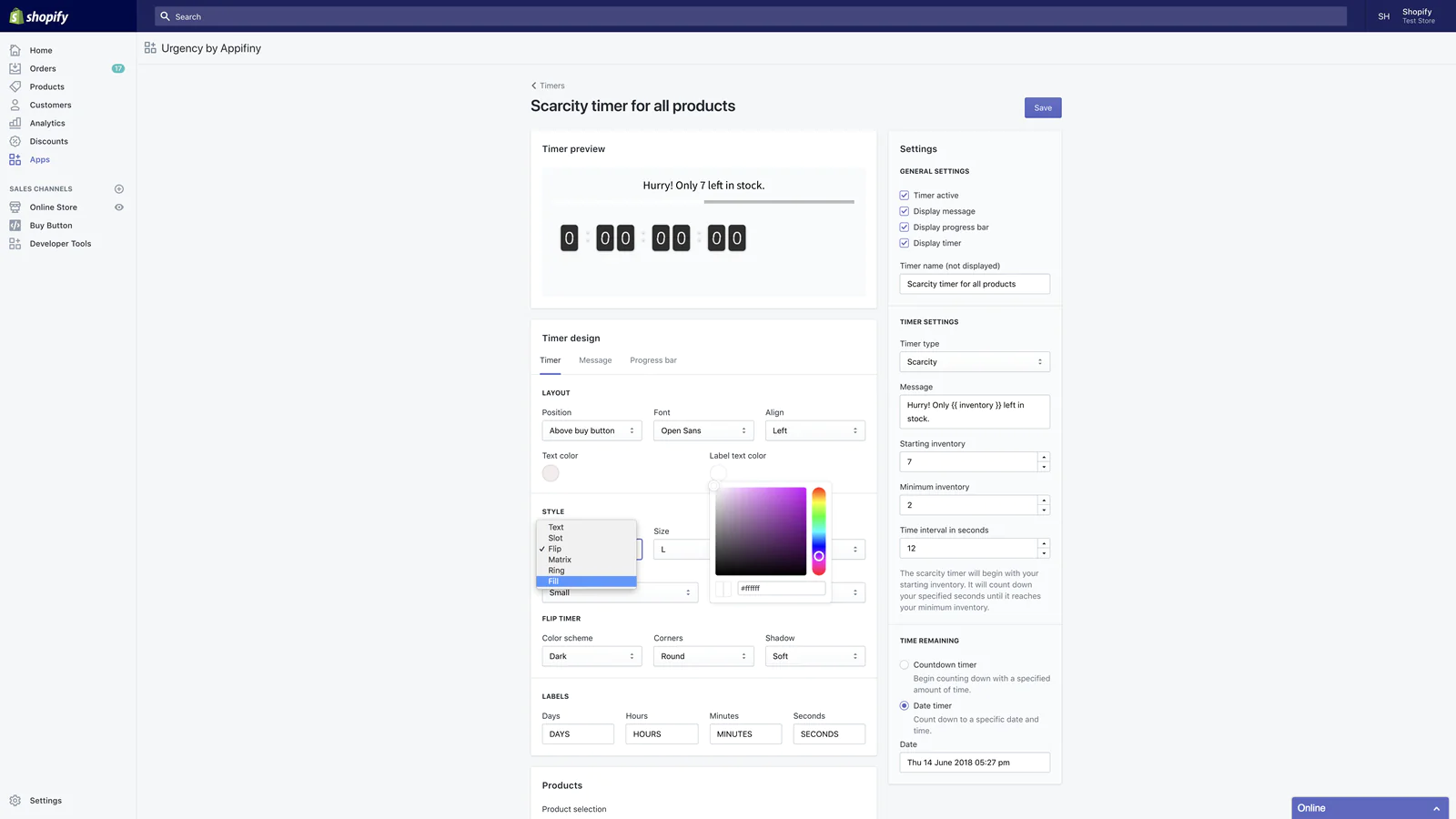Open Orders via sidebar icon
The height and width of the screenshot is (819, 1456).
[x=15, y=68]
